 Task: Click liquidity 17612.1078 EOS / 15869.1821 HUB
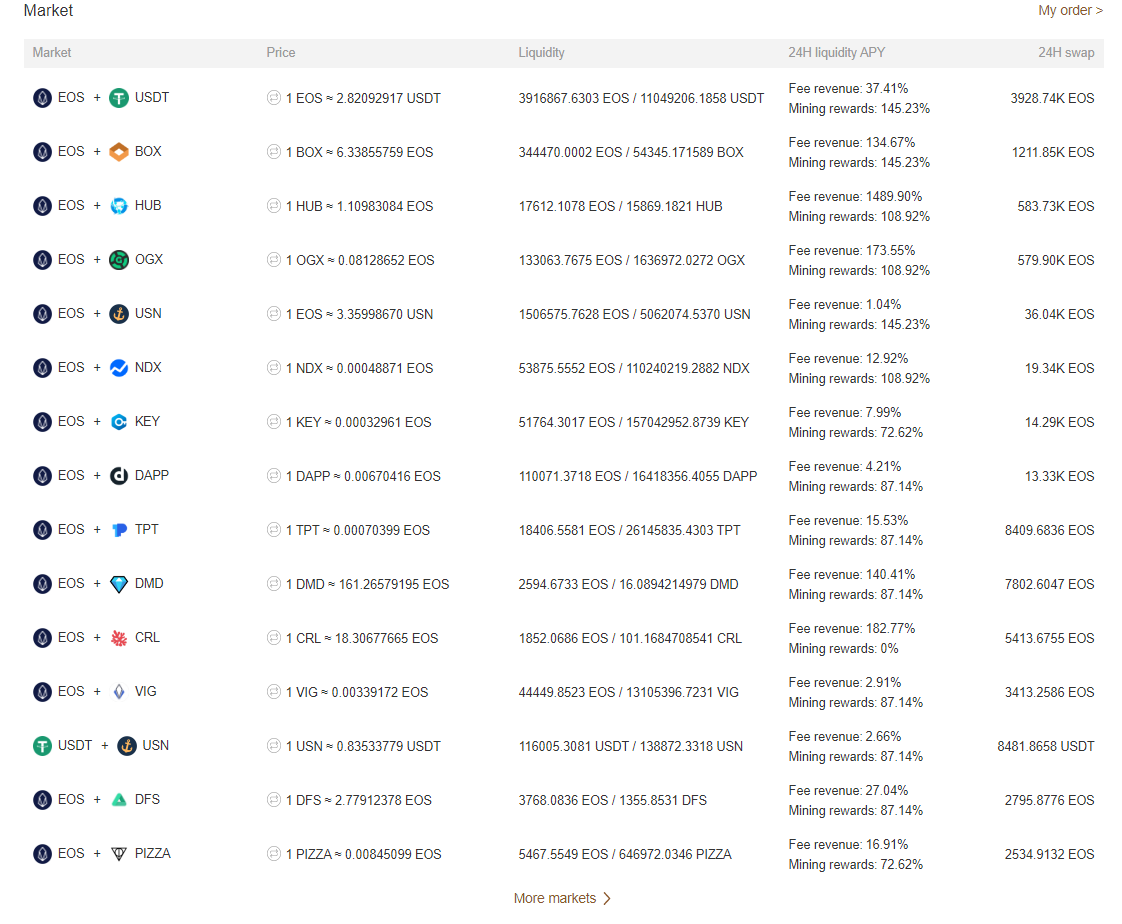pos(620,206)
